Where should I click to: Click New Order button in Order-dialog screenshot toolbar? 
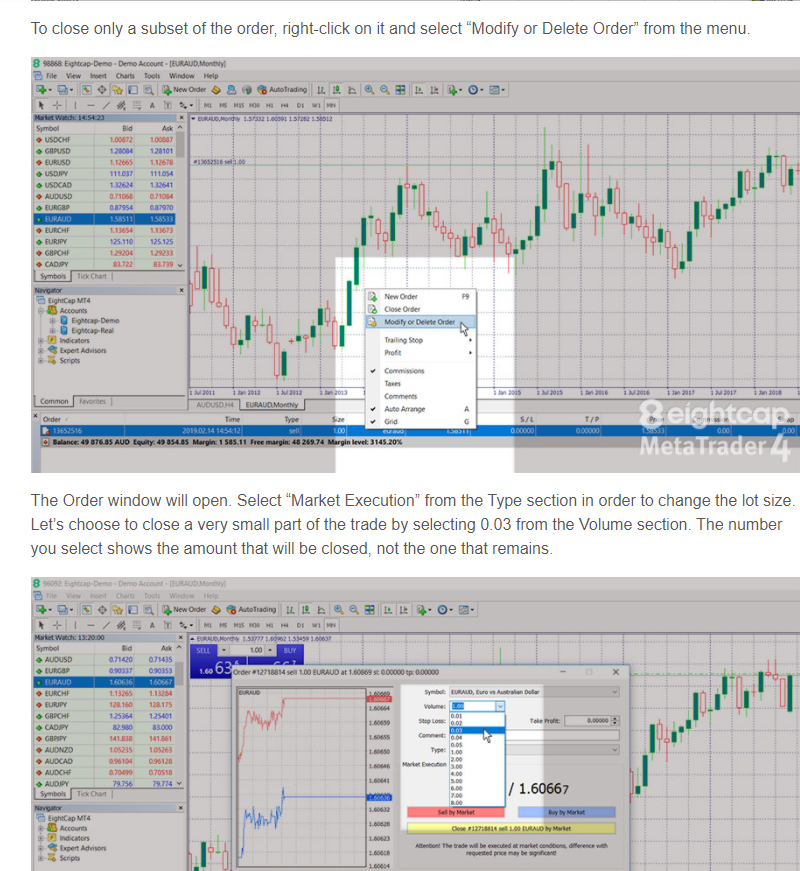tap(184, 609)
